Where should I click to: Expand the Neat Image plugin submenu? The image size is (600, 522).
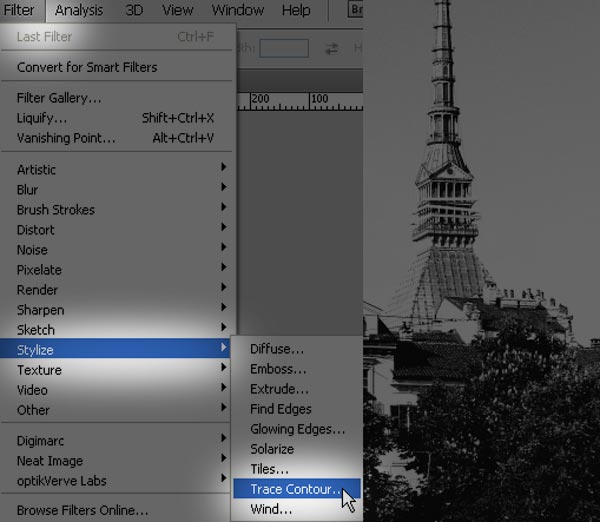(116, 461)
